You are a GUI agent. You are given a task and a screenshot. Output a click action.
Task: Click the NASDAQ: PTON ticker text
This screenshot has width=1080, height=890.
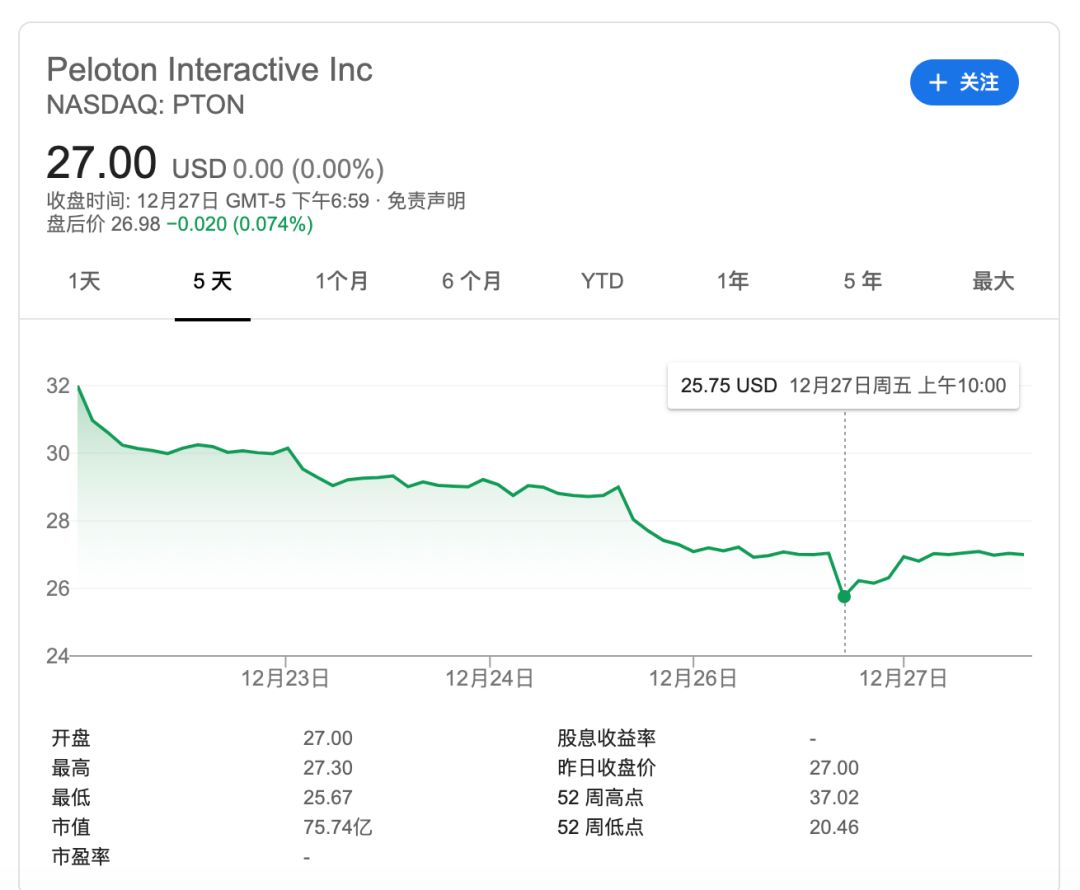(145, 105)
